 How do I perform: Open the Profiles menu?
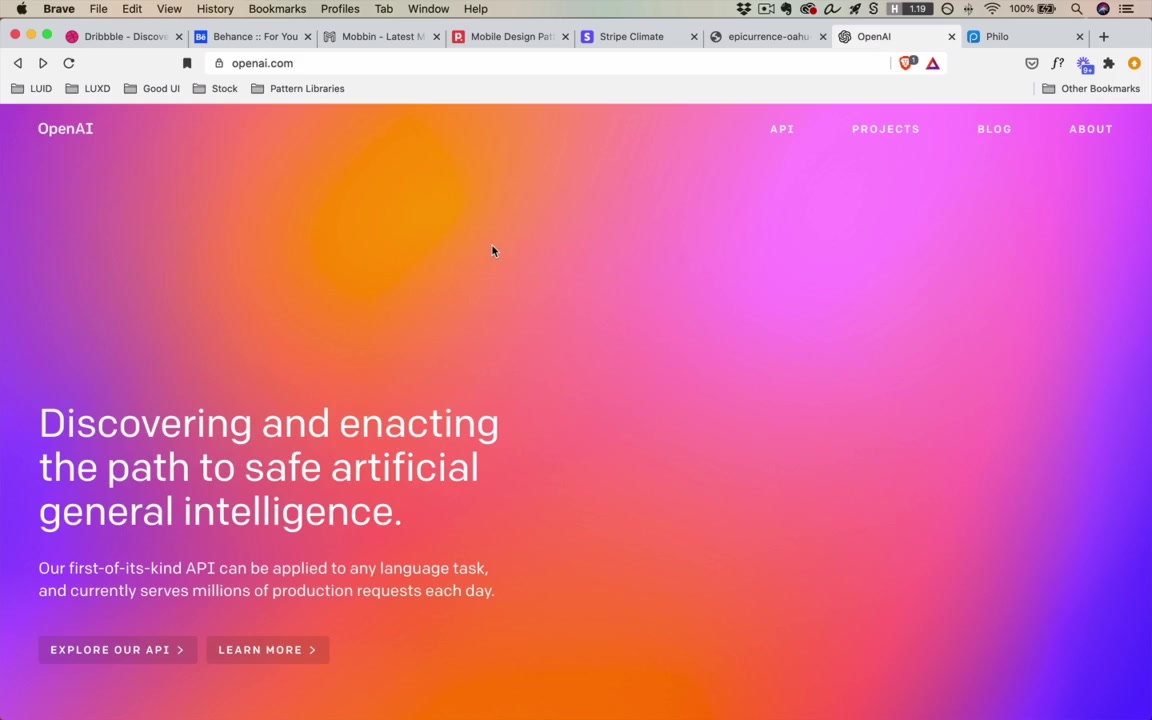tap(340, 9)
